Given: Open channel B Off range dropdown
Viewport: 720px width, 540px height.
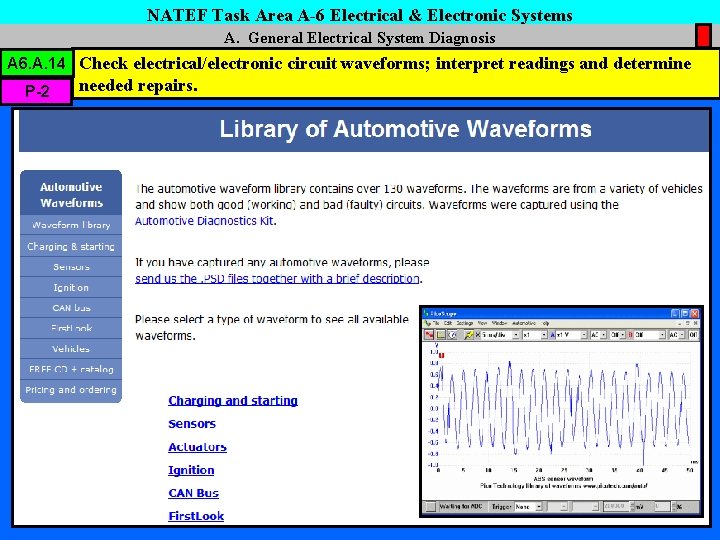Looking at the screenshot, I should 650,335.
